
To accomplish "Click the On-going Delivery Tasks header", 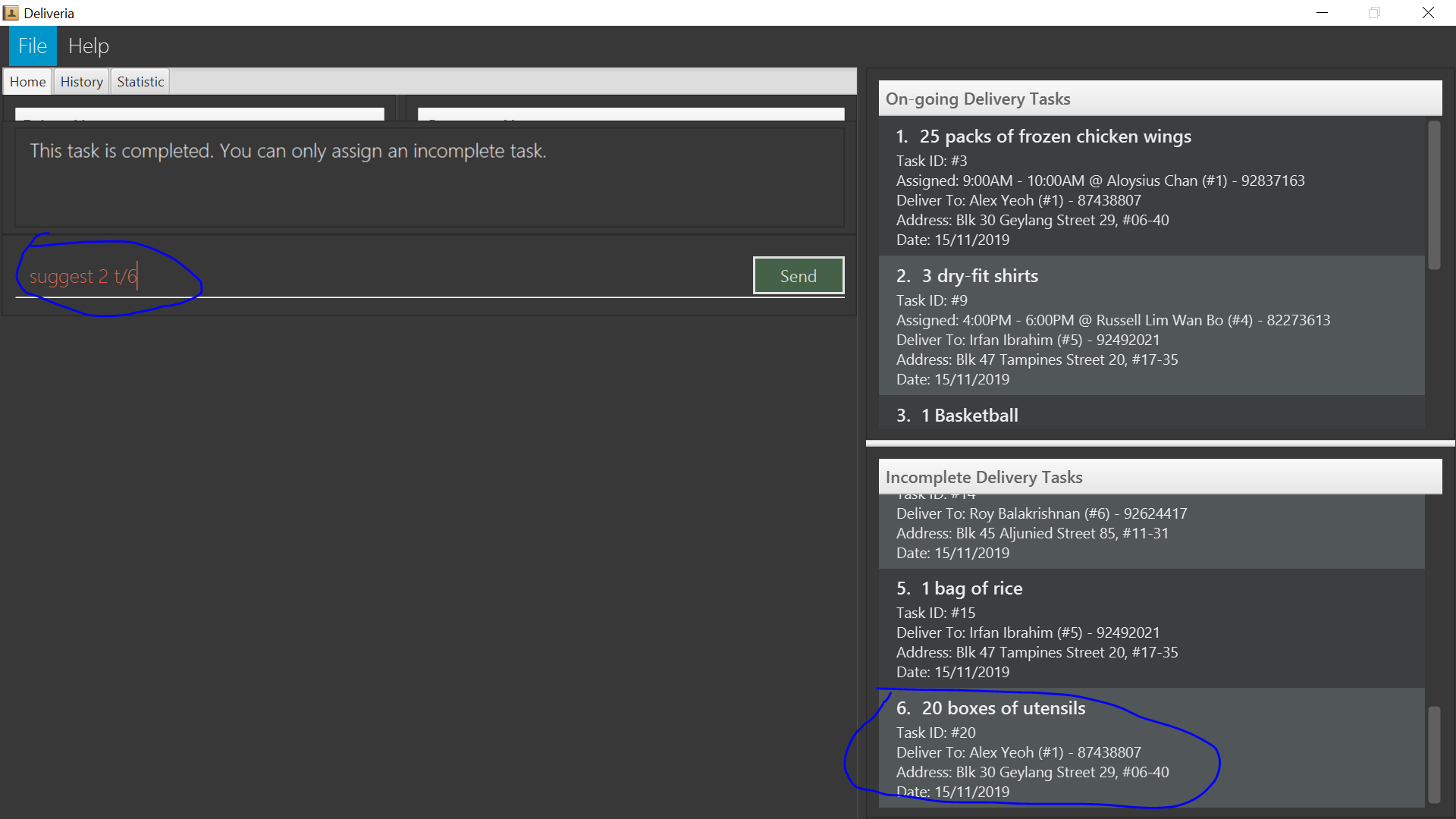I will [x=1159, y=99].
